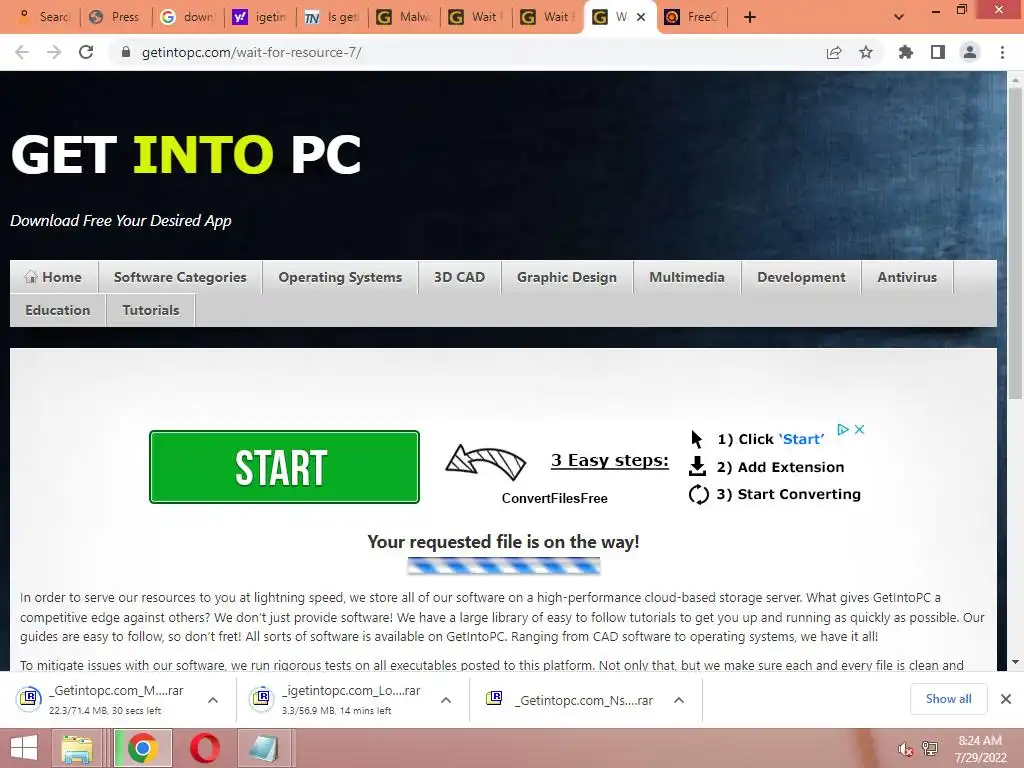Open Opera from the taskbar
The height and width of the screenshot is (768, 1024).
coord(204,748)
